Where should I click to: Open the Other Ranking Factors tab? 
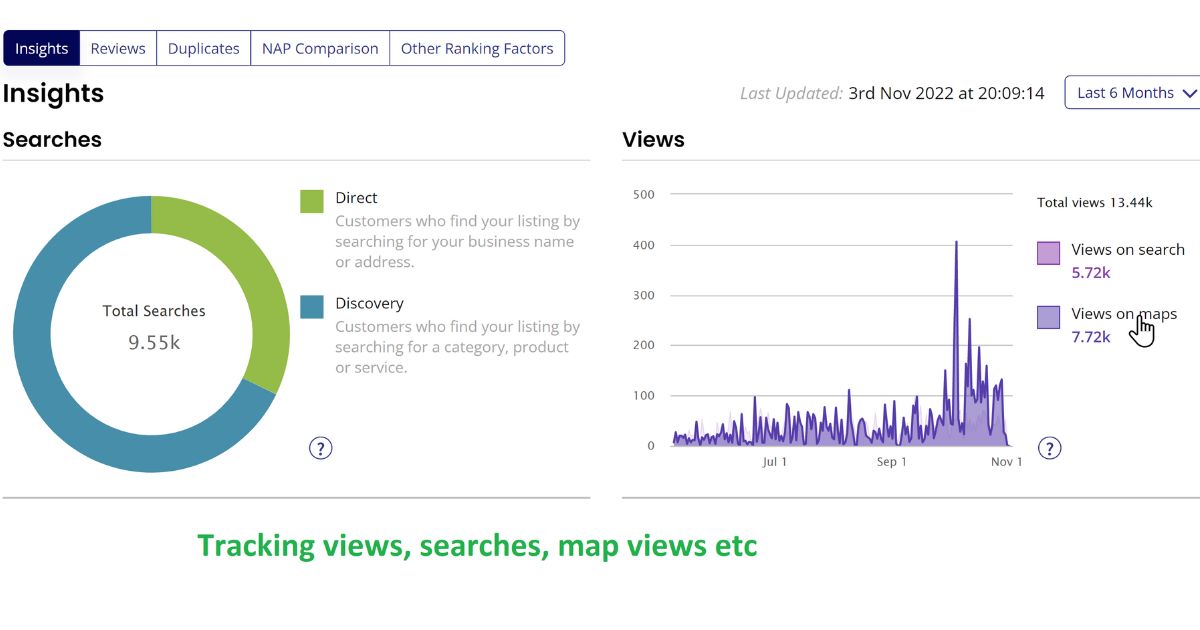coord(477,48)
